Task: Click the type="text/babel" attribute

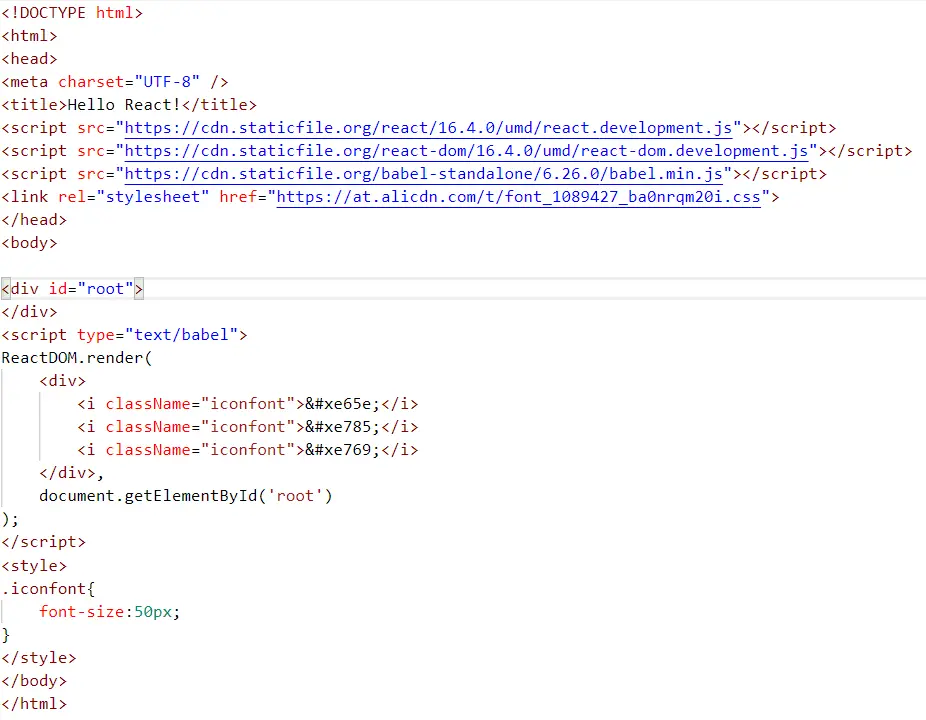Action: point(158,335)
